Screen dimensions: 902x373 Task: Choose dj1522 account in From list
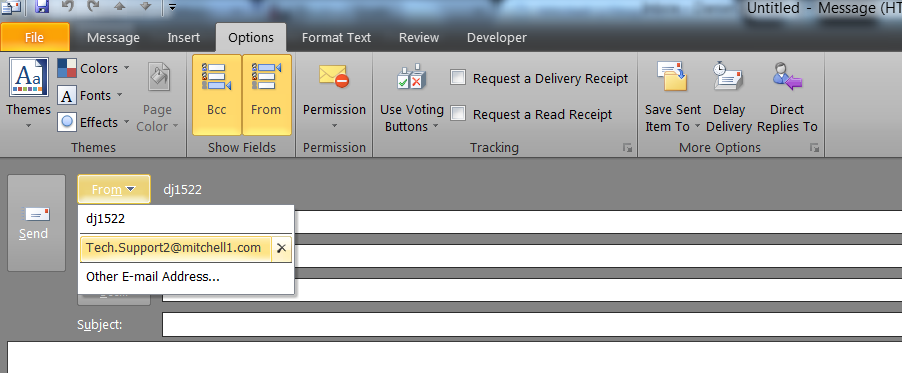tap(186, 219)
